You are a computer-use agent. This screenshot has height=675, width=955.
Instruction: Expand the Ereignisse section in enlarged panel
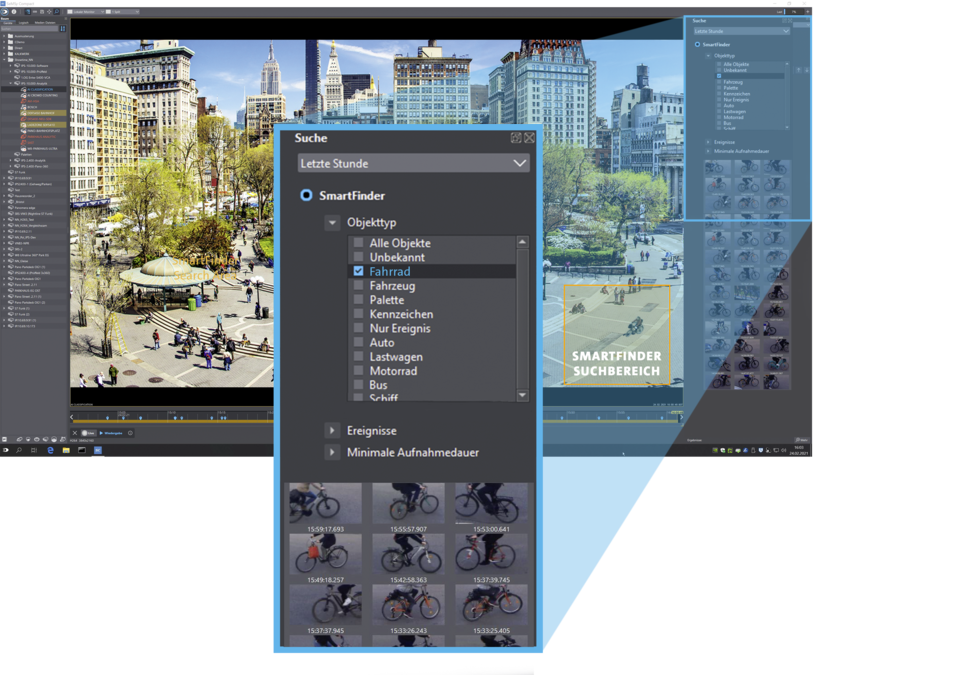tap(332, 430)
